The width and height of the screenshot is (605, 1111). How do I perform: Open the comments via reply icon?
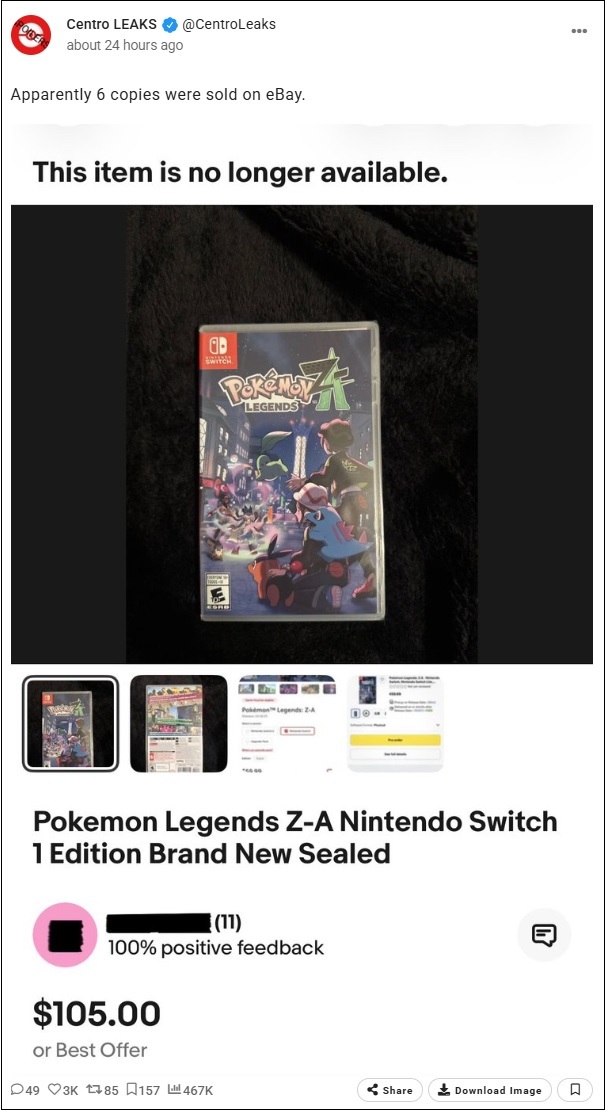(x=17, y=1090)
